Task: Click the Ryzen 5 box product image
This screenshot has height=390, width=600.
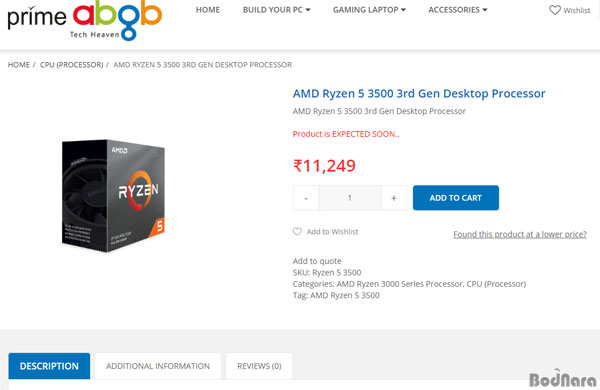Action: (x=114, y=196)
